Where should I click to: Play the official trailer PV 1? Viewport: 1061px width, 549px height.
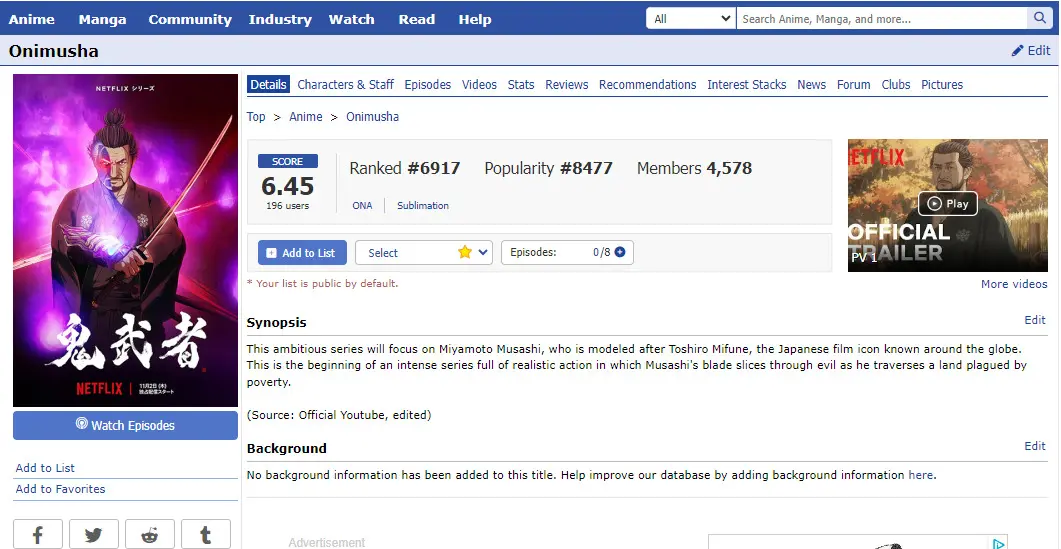click(x=947, y=205)
